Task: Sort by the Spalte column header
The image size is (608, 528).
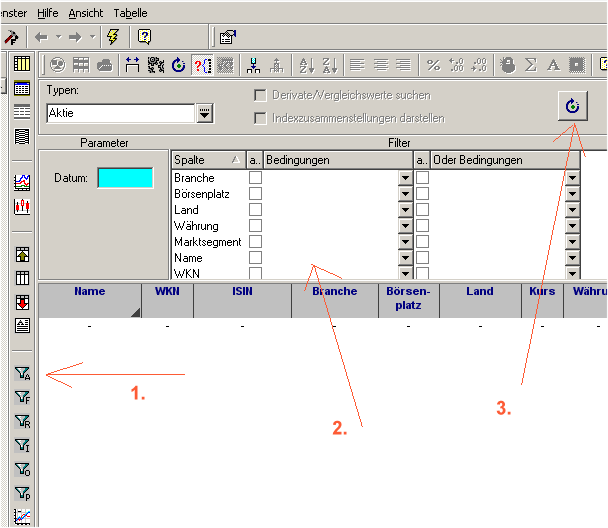Action: (208, 160)
